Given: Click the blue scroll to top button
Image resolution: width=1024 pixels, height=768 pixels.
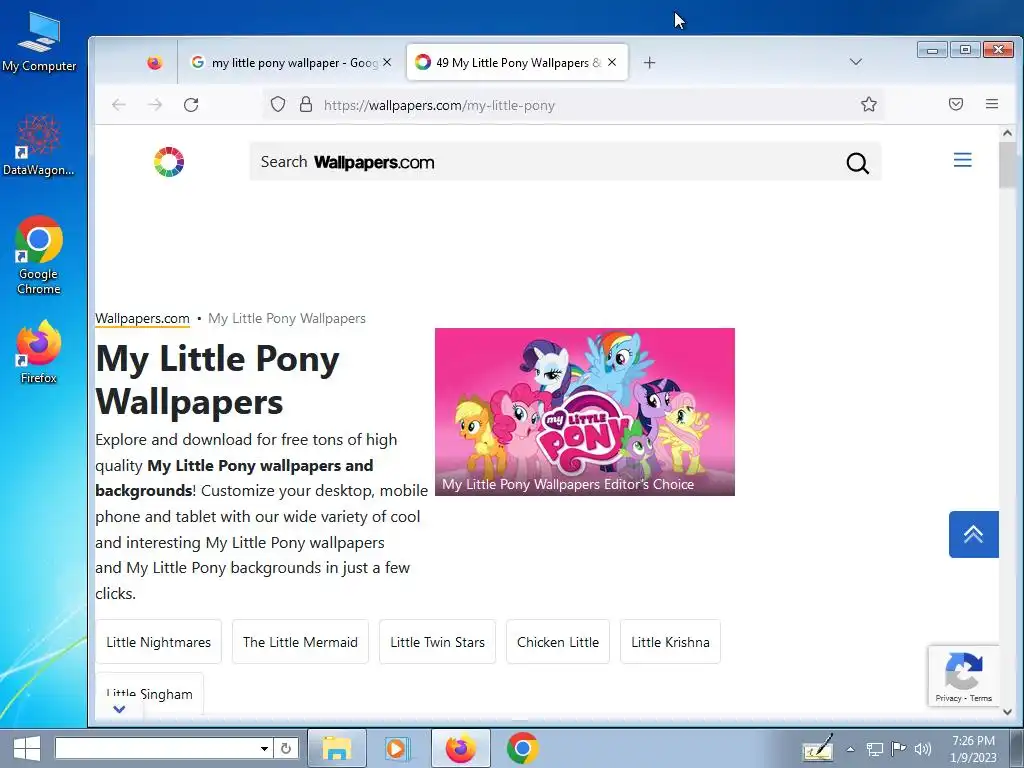Looking at the screenshot, I should [973, 534].
